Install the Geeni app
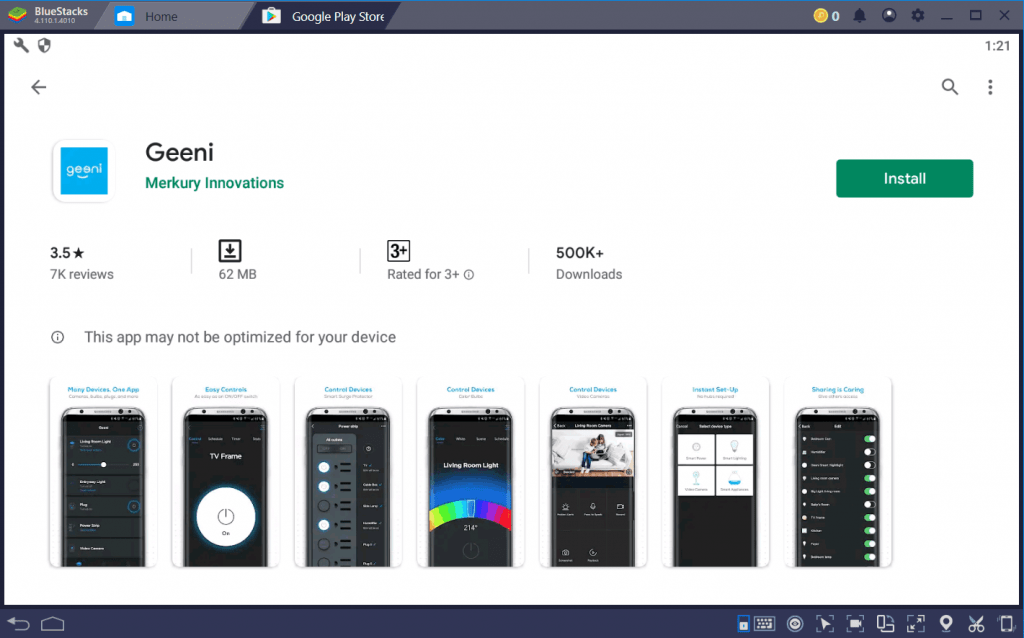 pyautogui.click(x=904, y=178)
